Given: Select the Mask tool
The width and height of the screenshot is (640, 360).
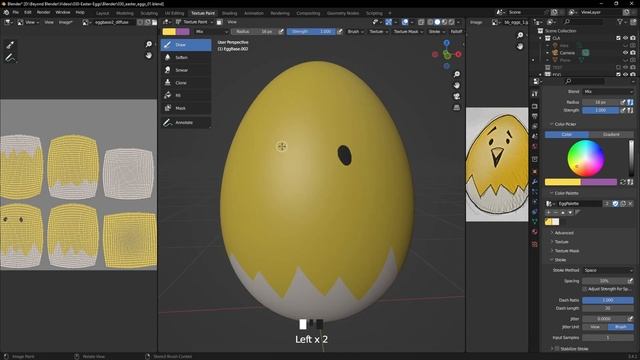Looking at the screenshot, I should 186,108.
